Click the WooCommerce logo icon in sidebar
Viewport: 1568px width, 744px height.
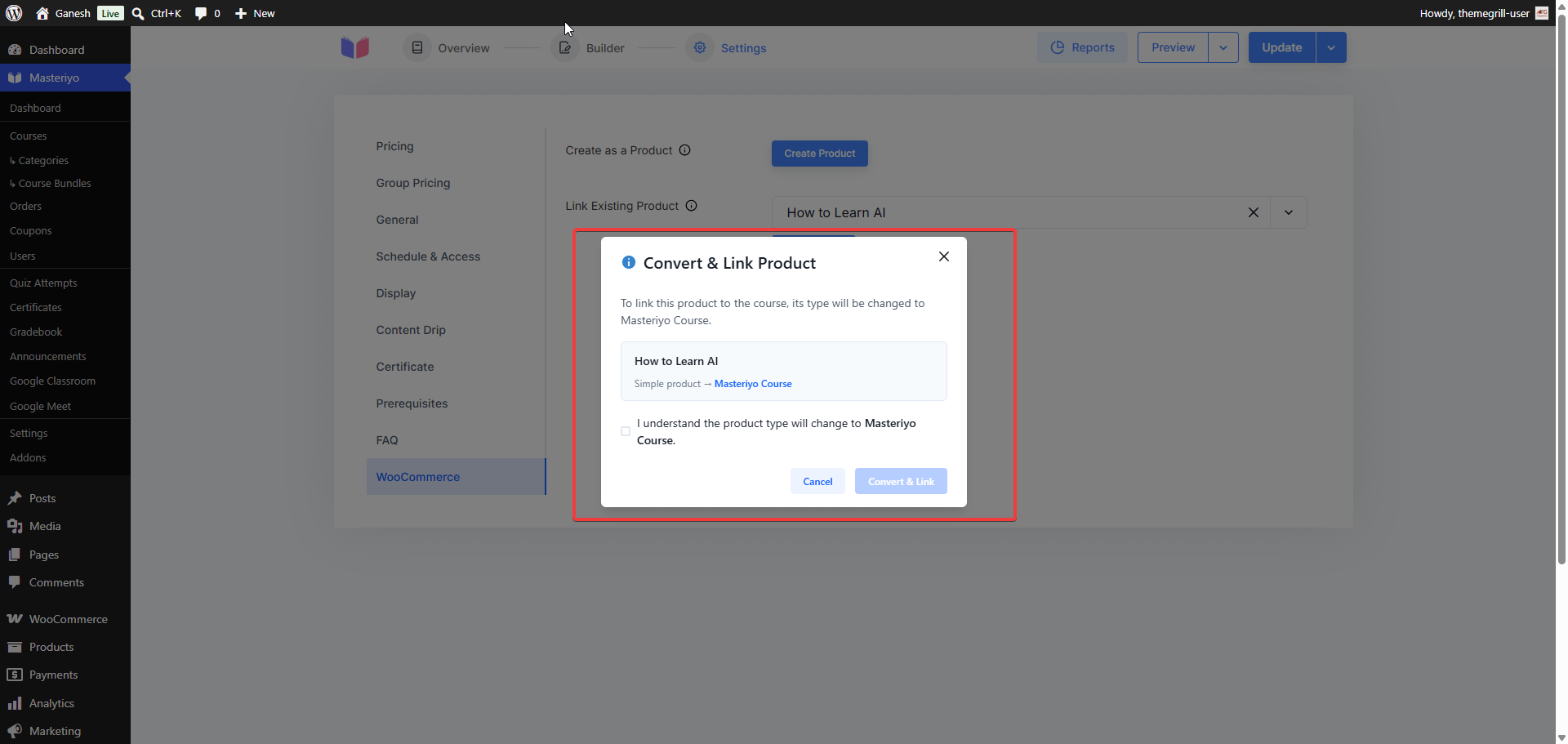[x=15, y=619]
